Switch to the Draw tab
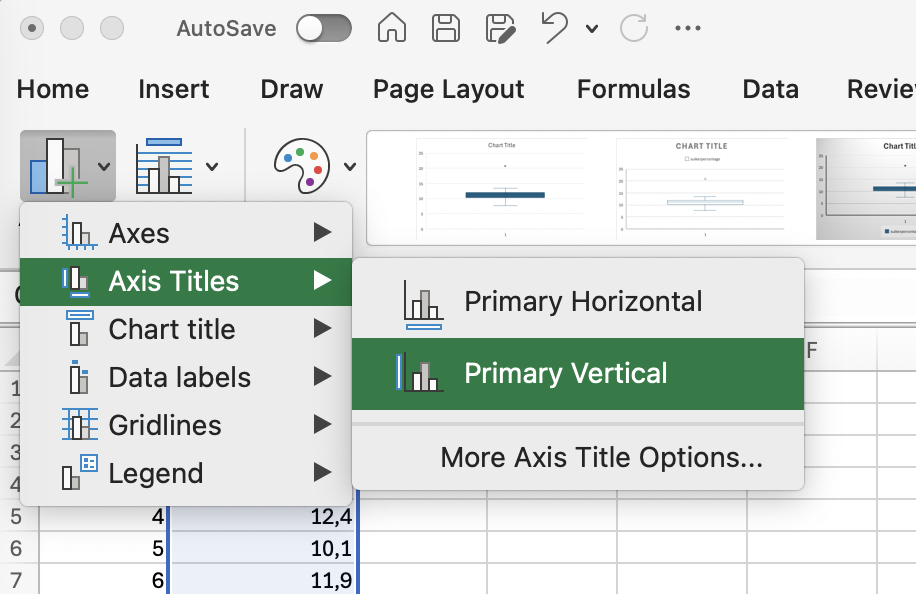This screenshot has width=916, height=594. click(x=292, y=89)
